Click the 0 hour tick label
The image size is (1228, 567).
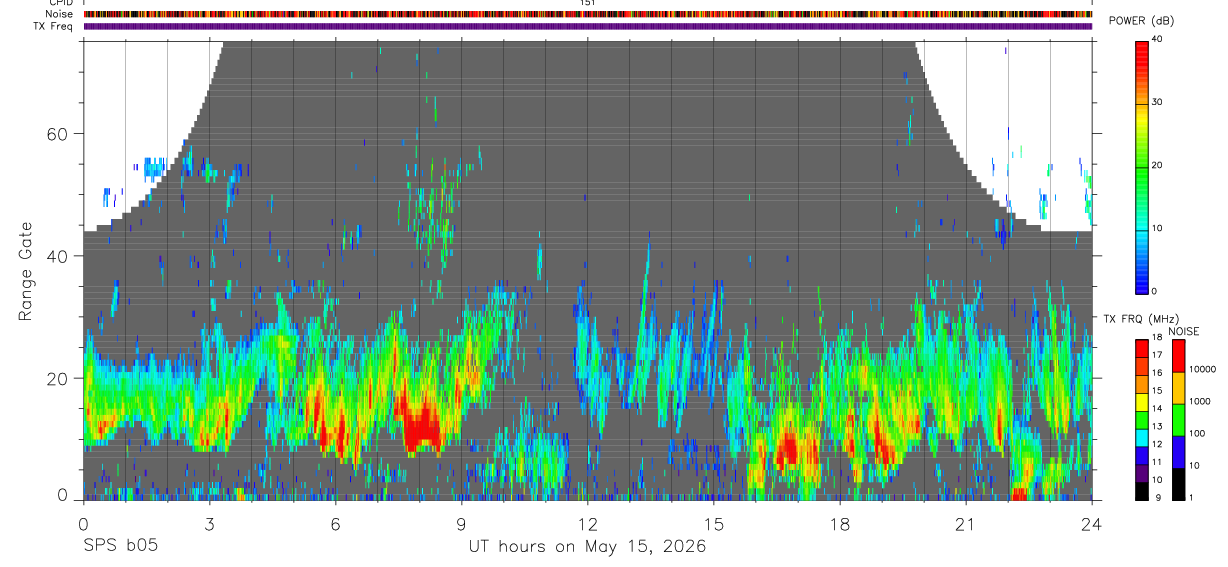pyautogui.click(x=83, y=523)
